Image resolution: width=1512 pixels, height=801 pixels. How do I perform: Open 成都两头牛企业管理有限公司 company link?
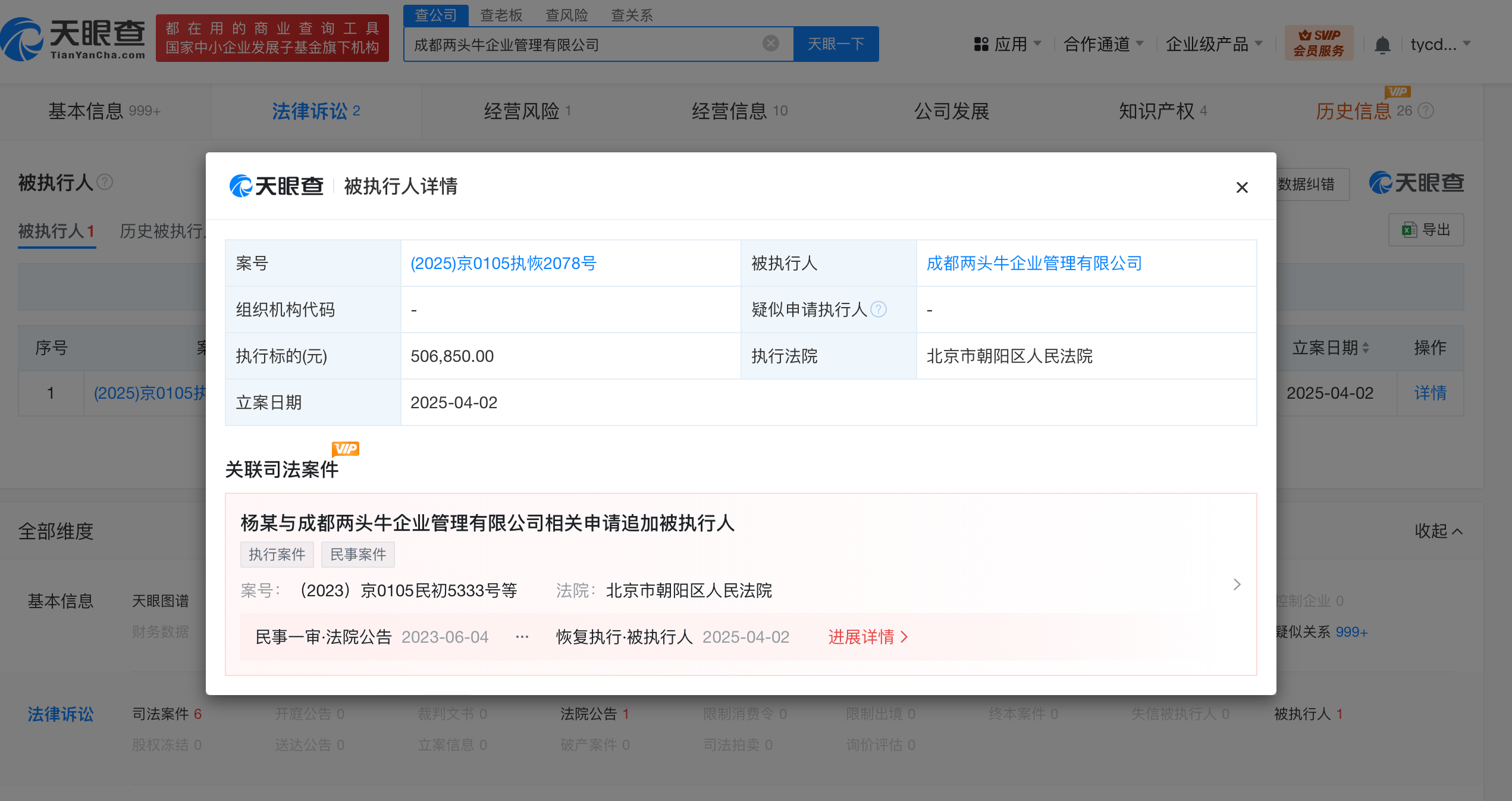1034,263
